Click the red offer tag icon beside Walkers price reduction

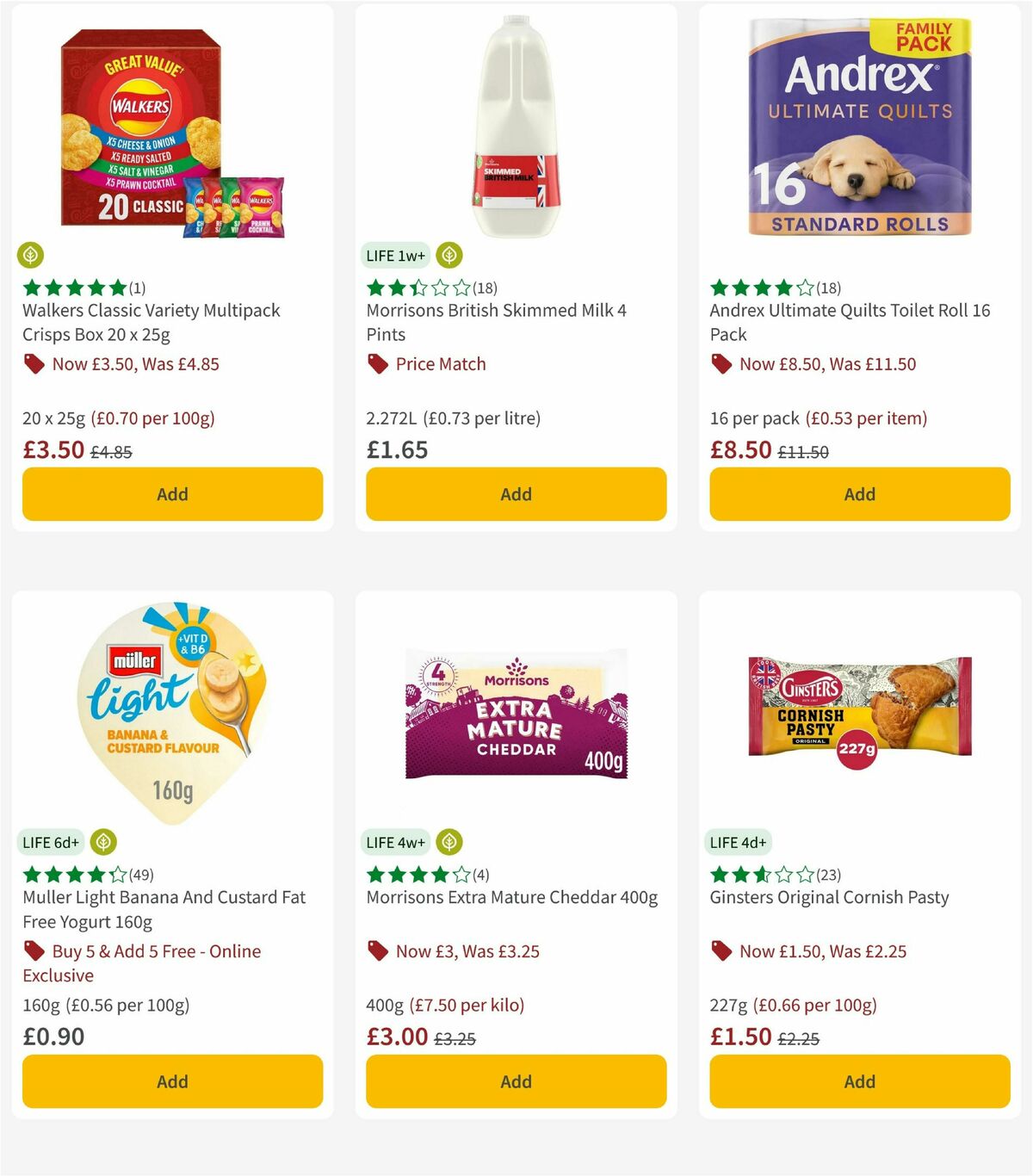(x=34, y=364)
